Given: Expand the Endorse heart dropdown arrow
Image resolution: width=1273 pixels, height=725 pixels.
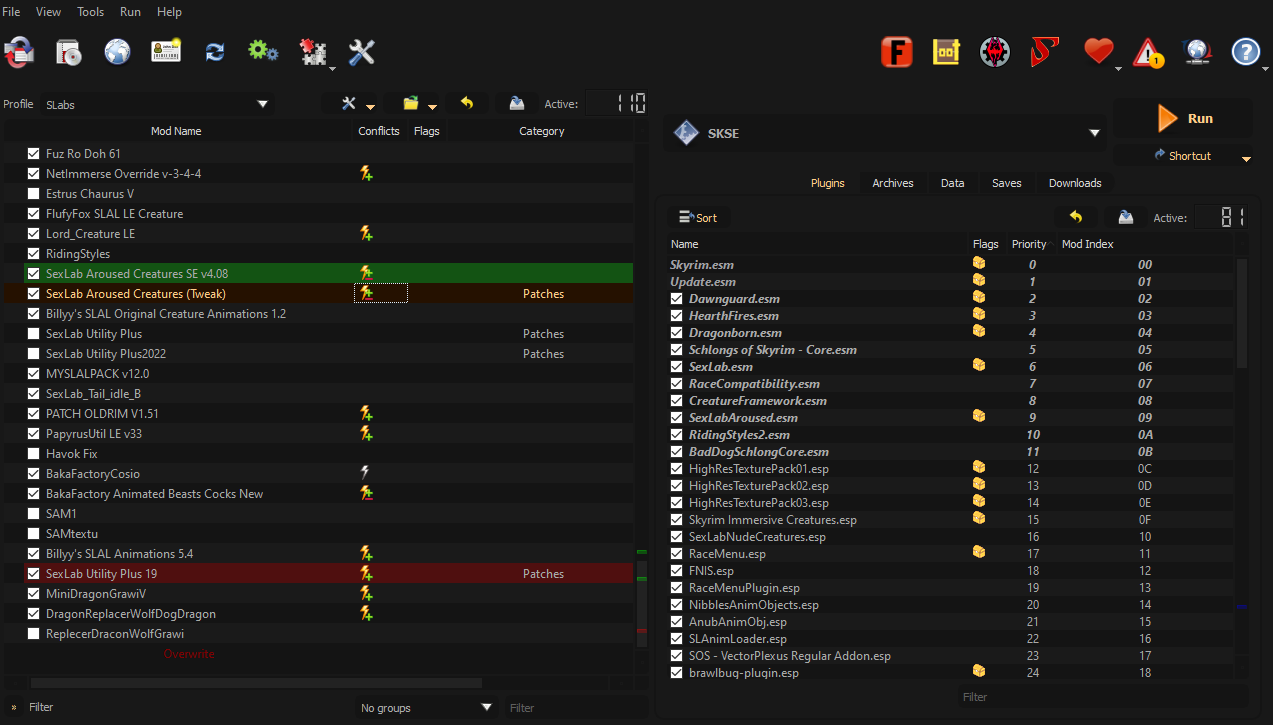Looking at the screenshot, I should click(x=1119, y=67).
